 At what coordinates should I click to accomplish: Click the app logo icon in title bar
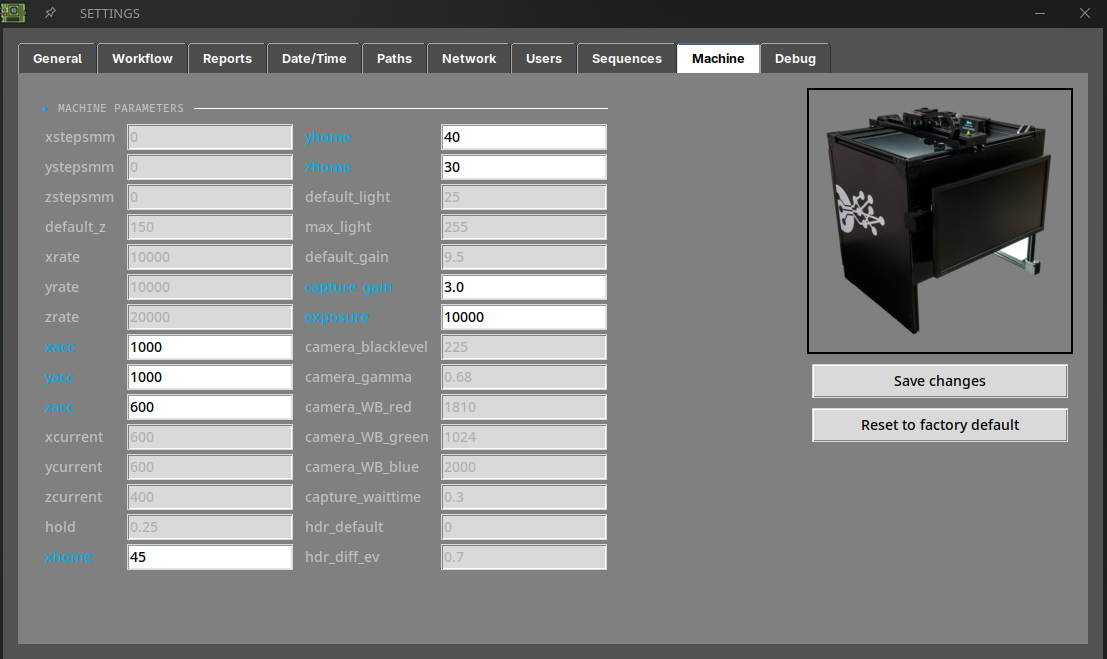pyautogui.click(x=13, y=13)
